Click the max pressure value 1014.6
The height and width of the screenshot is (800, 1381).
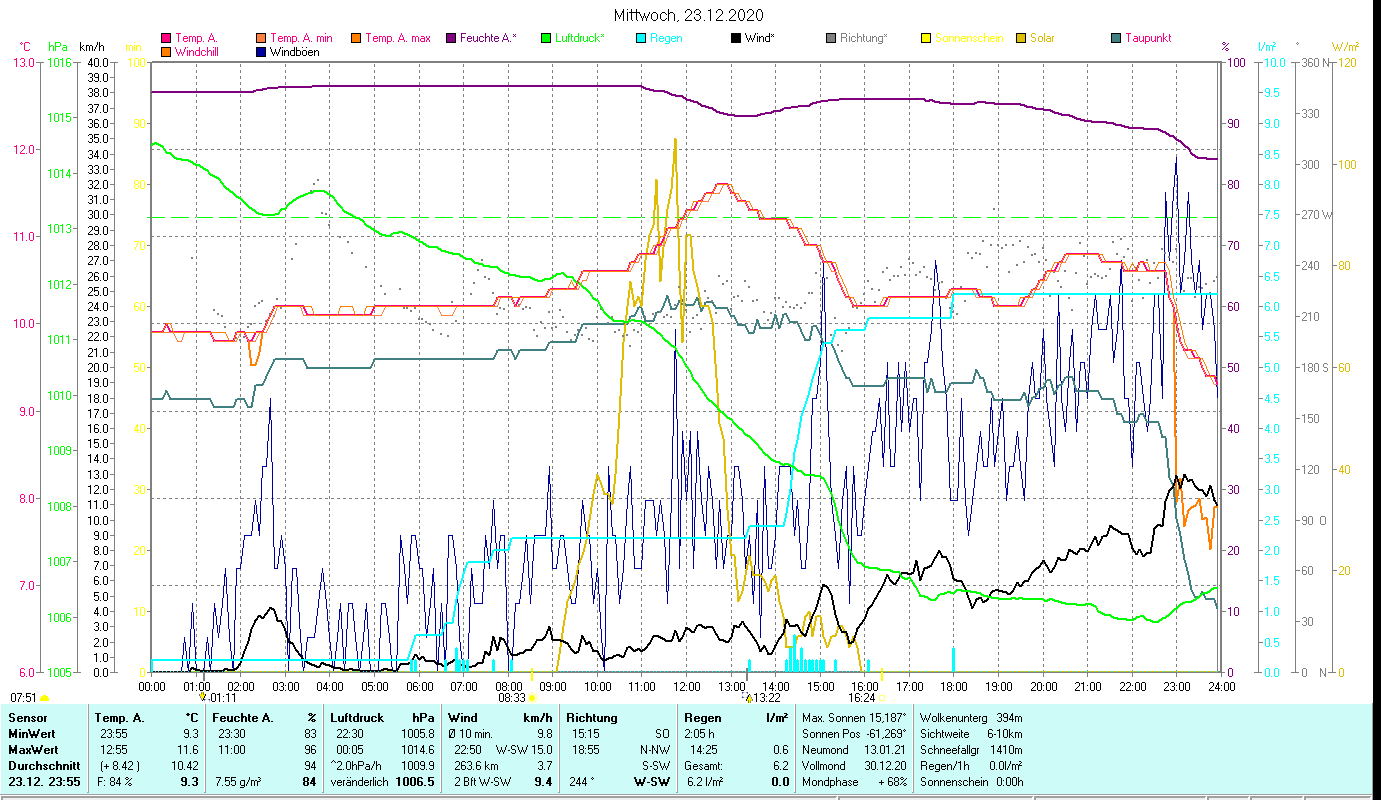tap(417, 749)
